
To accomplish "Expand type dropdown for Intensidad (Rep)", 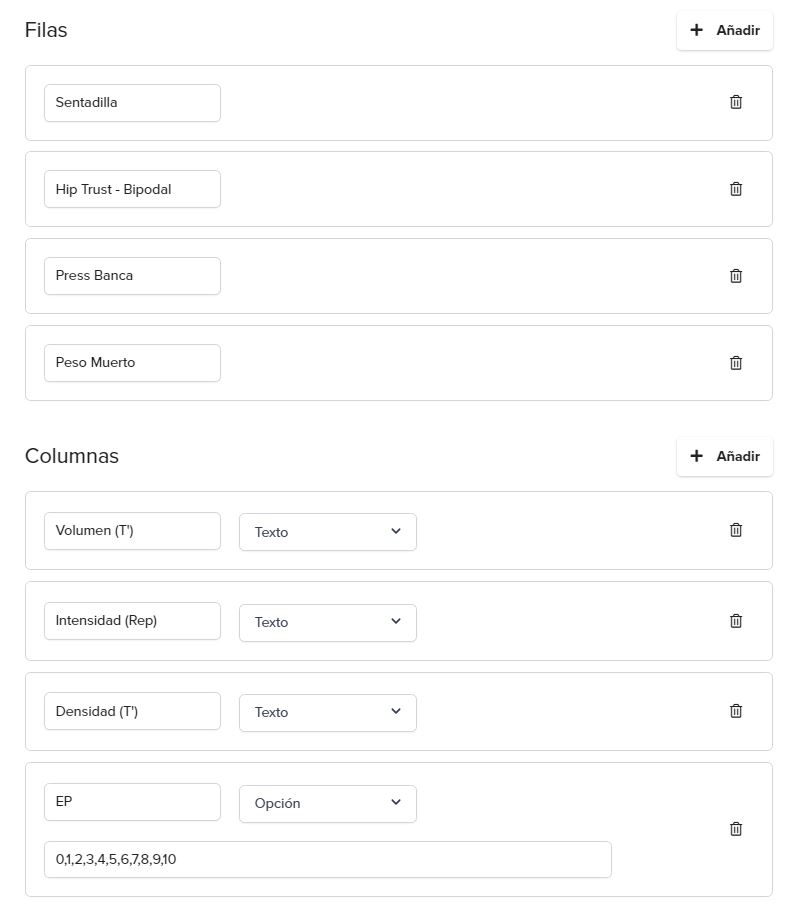I will tap(328, 623).
